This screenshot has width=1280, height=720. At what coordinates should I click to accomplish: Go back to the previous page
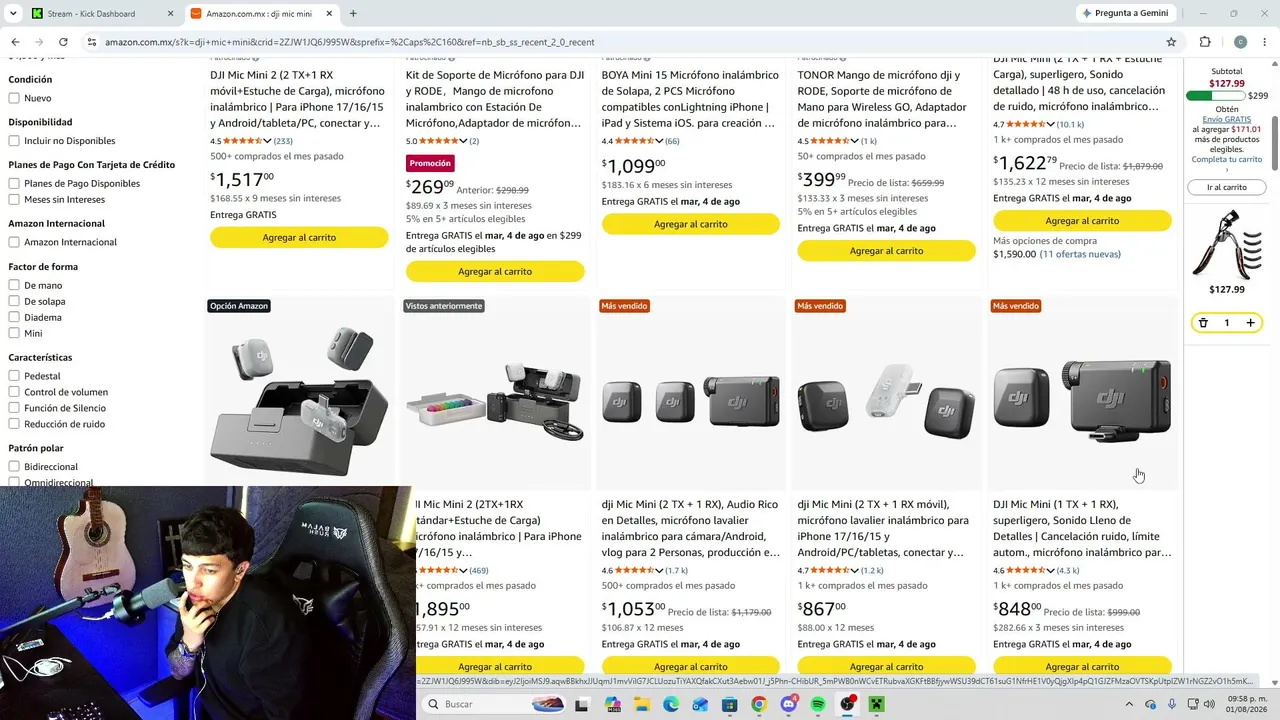(15, 42)
